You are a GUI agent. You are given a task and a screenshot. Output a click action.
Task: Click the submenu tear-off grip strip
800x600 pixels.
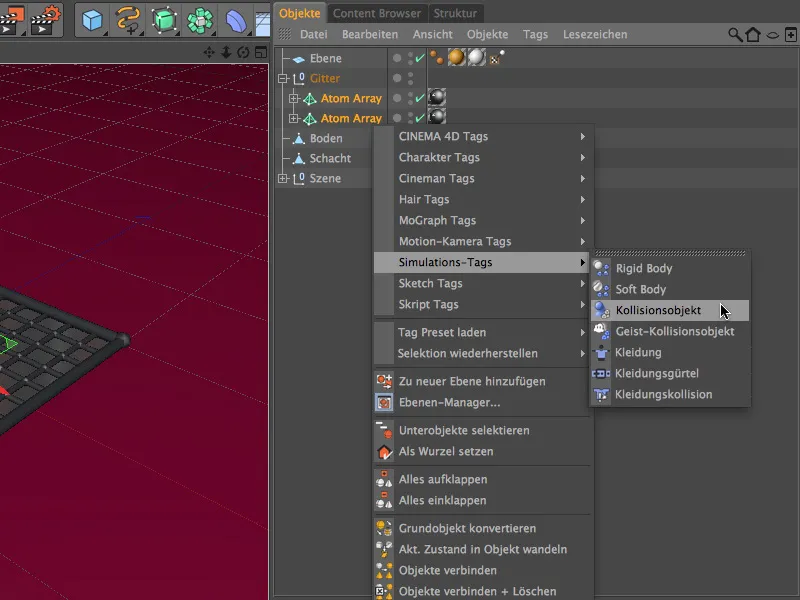pos(670,253)
